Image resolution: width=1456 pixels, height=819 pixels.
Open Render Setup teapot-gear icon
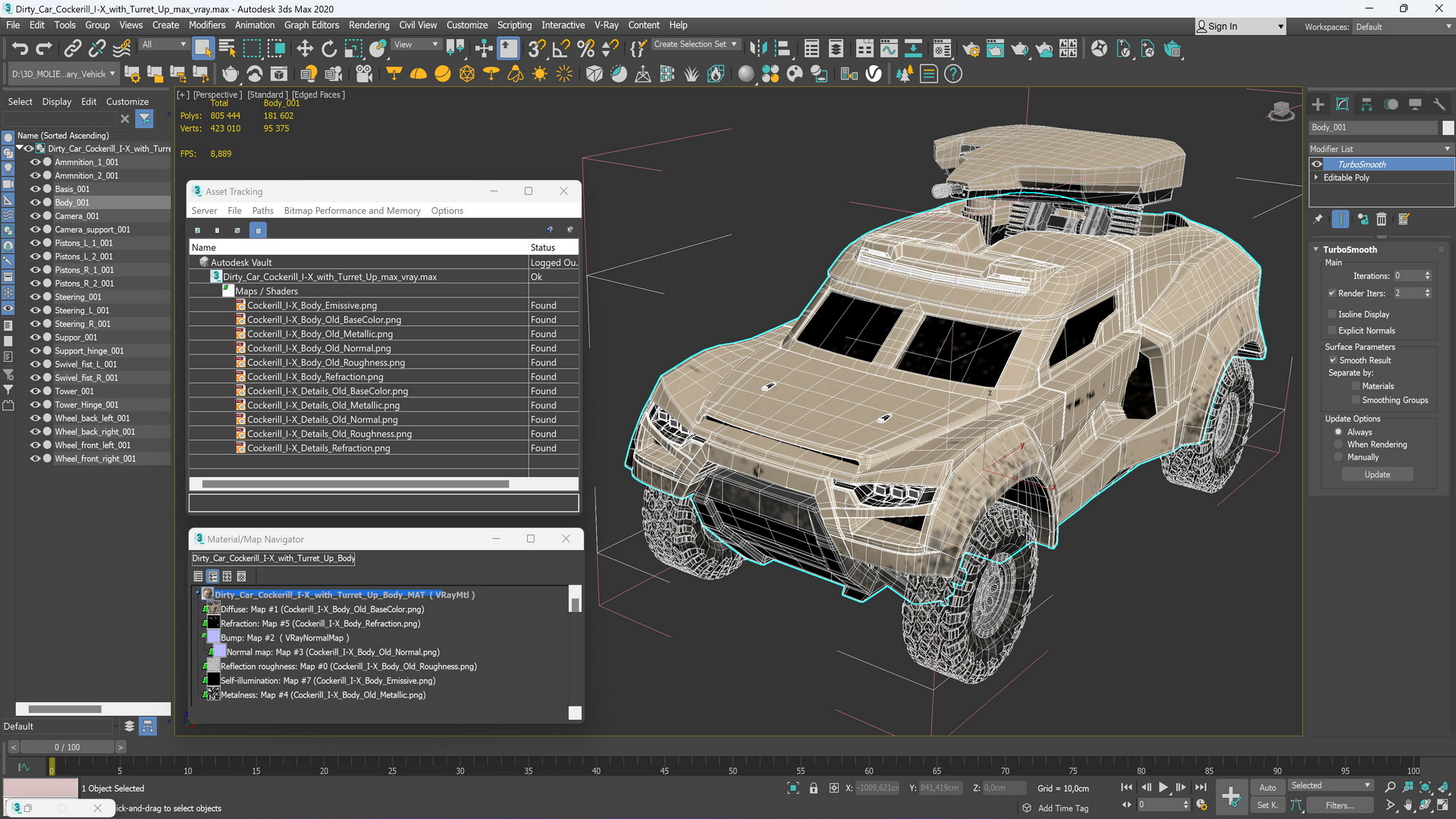point(971,49)
